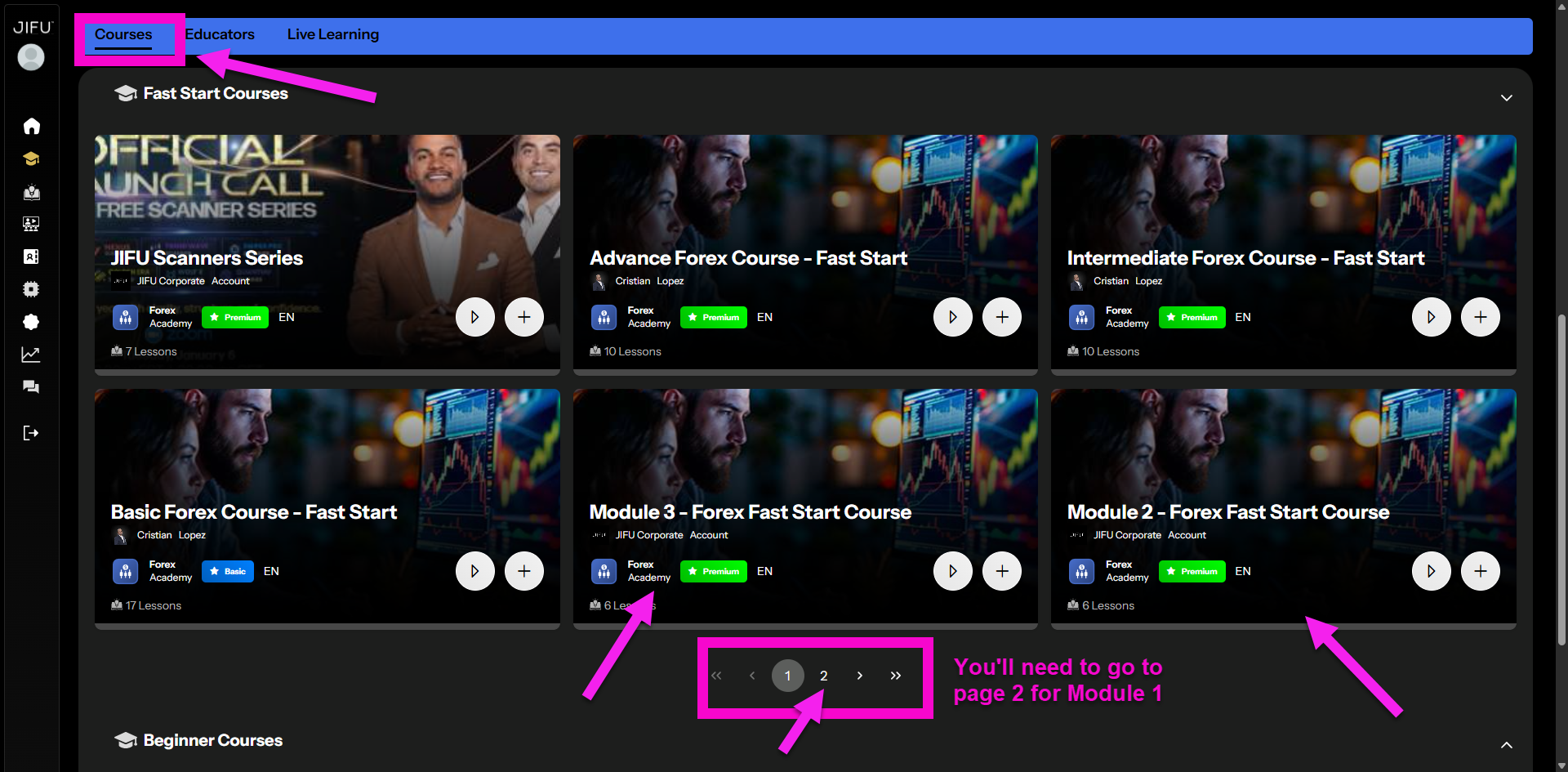Jump to last page double arrow
The height and width of the screenshot is (772, 1568).
point(895,676)
